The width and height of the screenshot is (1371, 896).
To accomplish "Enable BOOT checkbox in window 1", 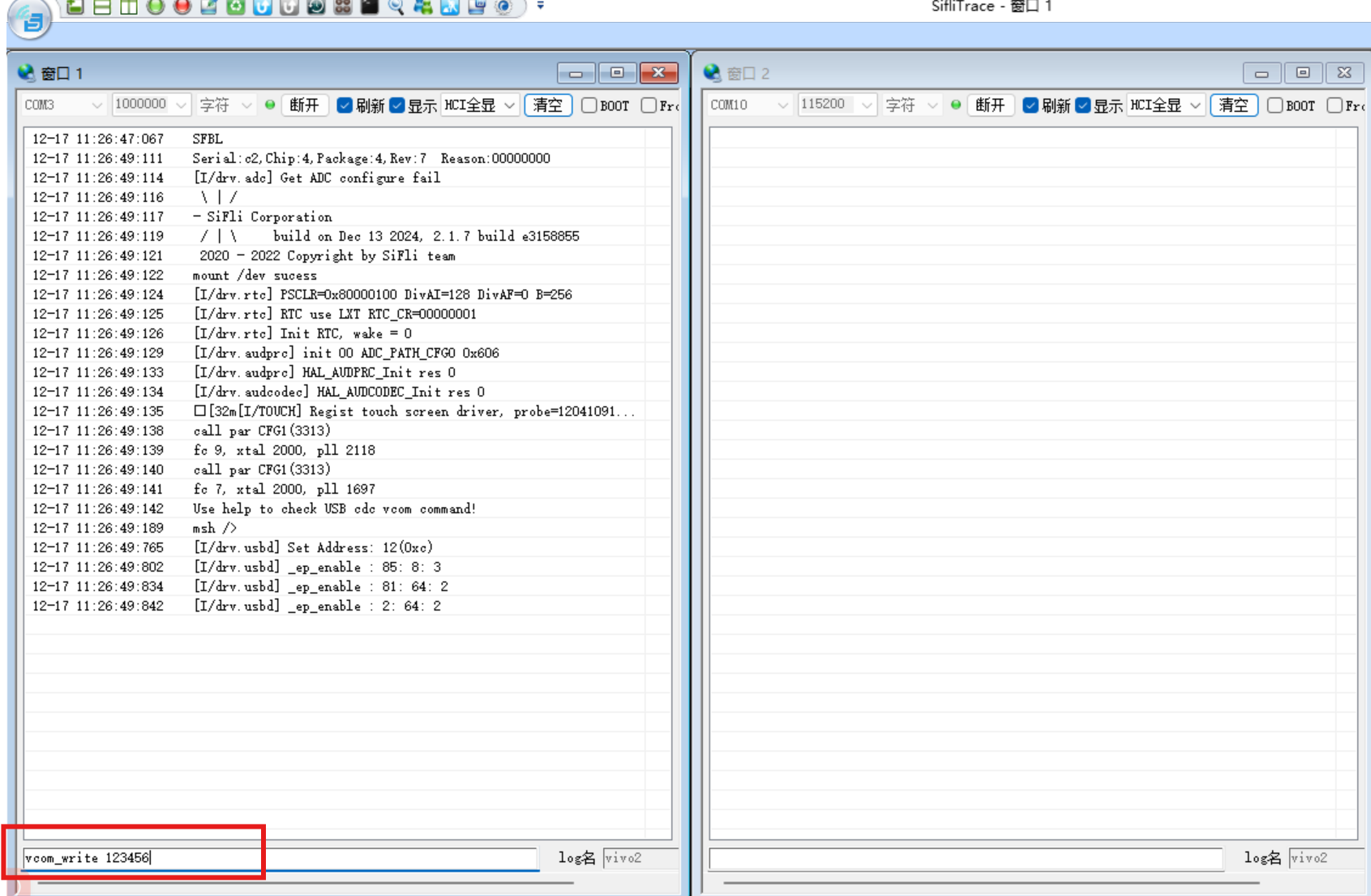I will coord(589,105).
